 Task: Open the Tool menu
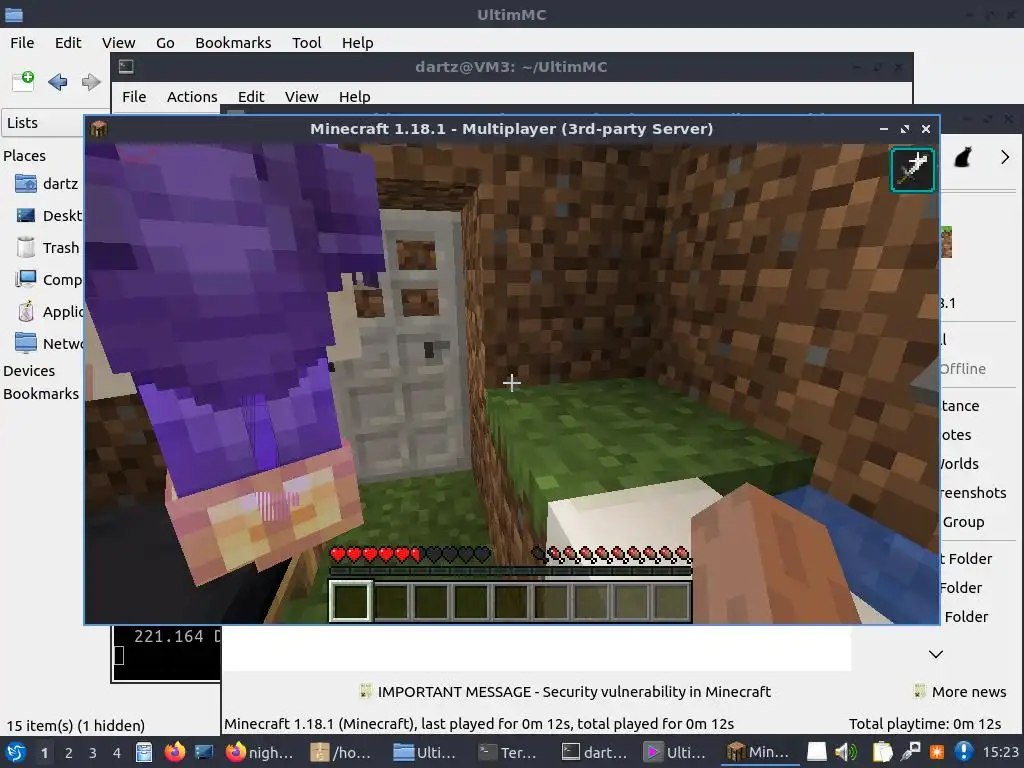[306, 42]
